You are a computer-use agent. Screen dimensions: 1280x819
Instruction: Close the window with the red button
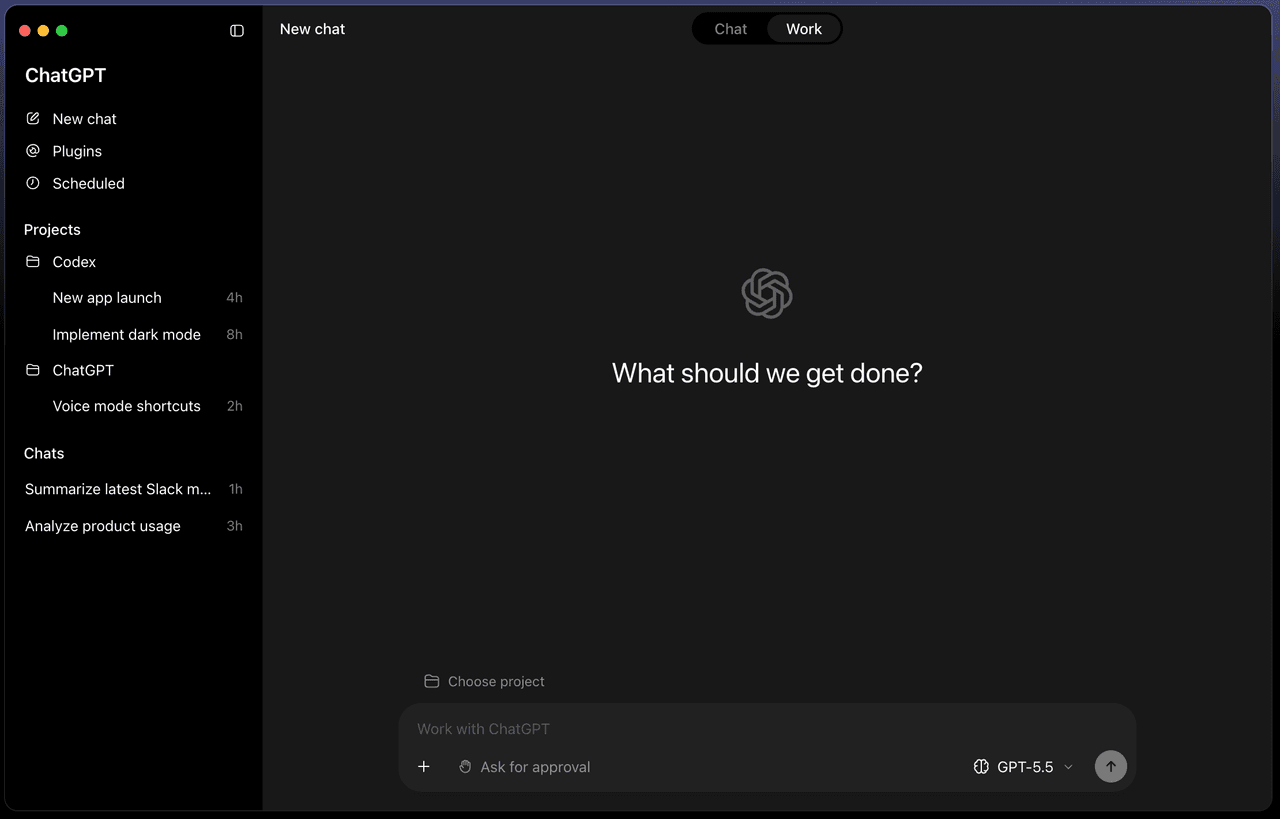click(25, 31)
